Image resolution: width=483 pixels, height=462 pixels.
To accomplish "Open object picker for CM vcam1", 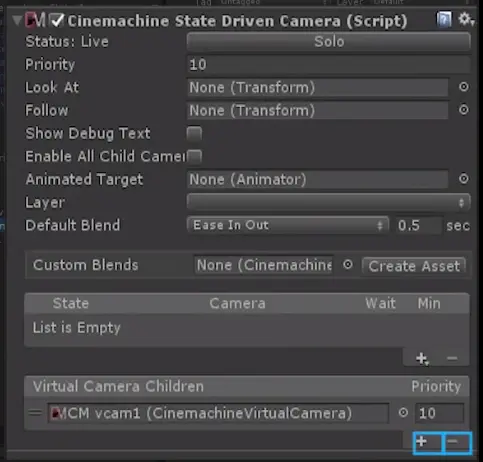I will coord(403,413).
